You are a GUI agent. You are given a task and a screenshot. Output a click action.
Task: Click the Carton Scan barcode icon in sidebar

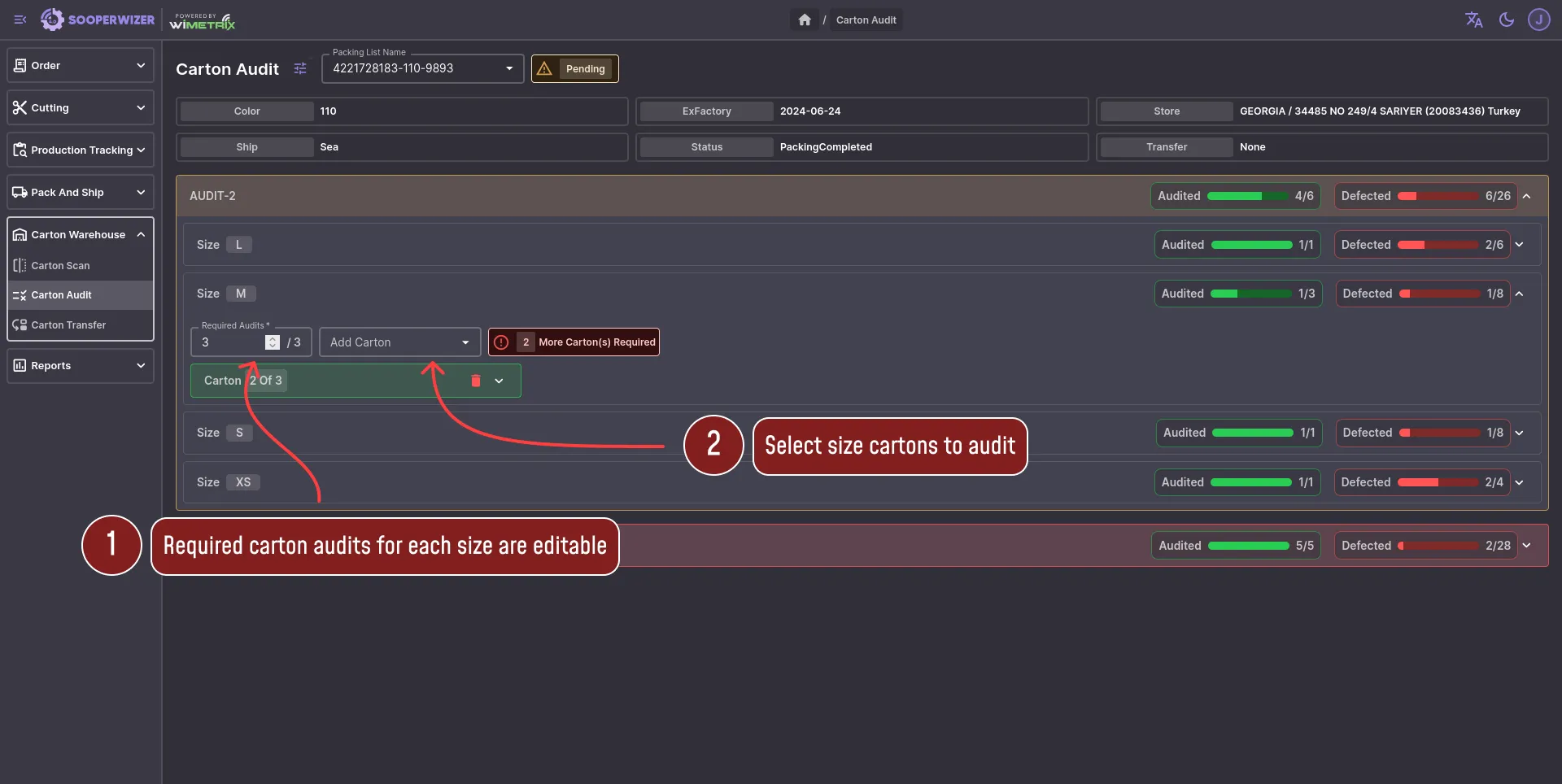18,265
